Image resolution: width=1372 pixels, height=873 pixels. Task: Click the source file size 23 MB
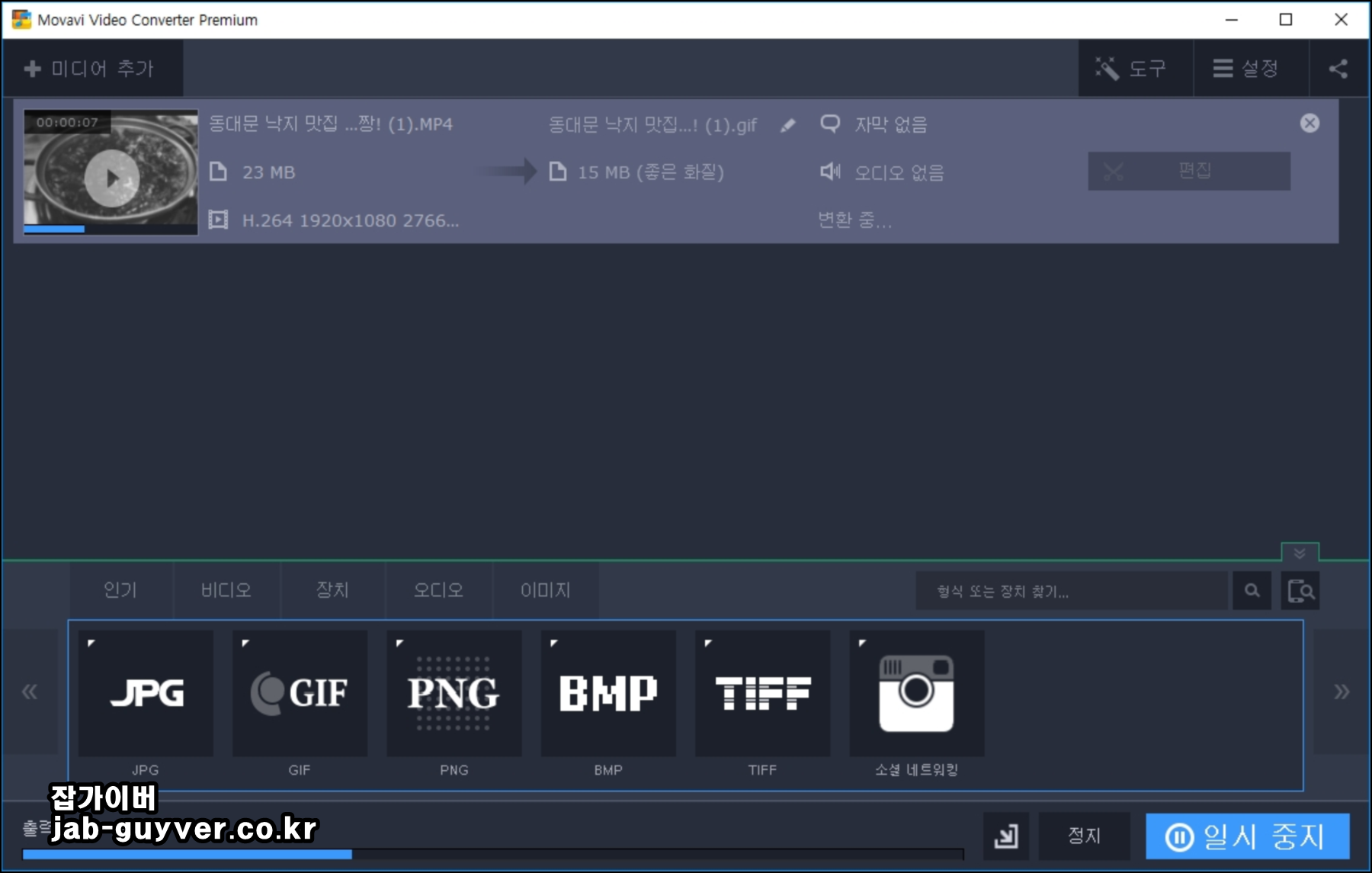click(268, 172)
